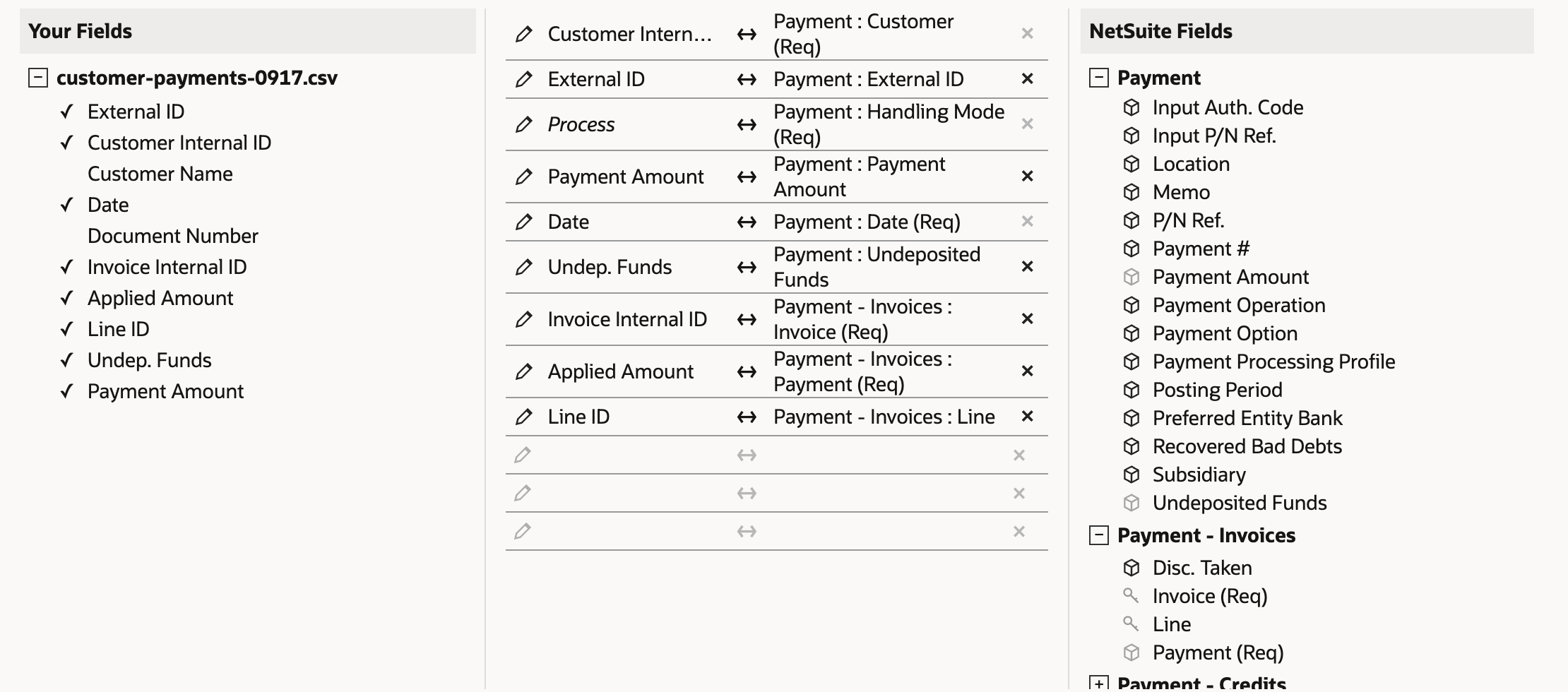Image resolution: width=1568 pixels, height=692 pixels.
Task: Click the arrows icon on Date mapping
Action: pos(747,222)
